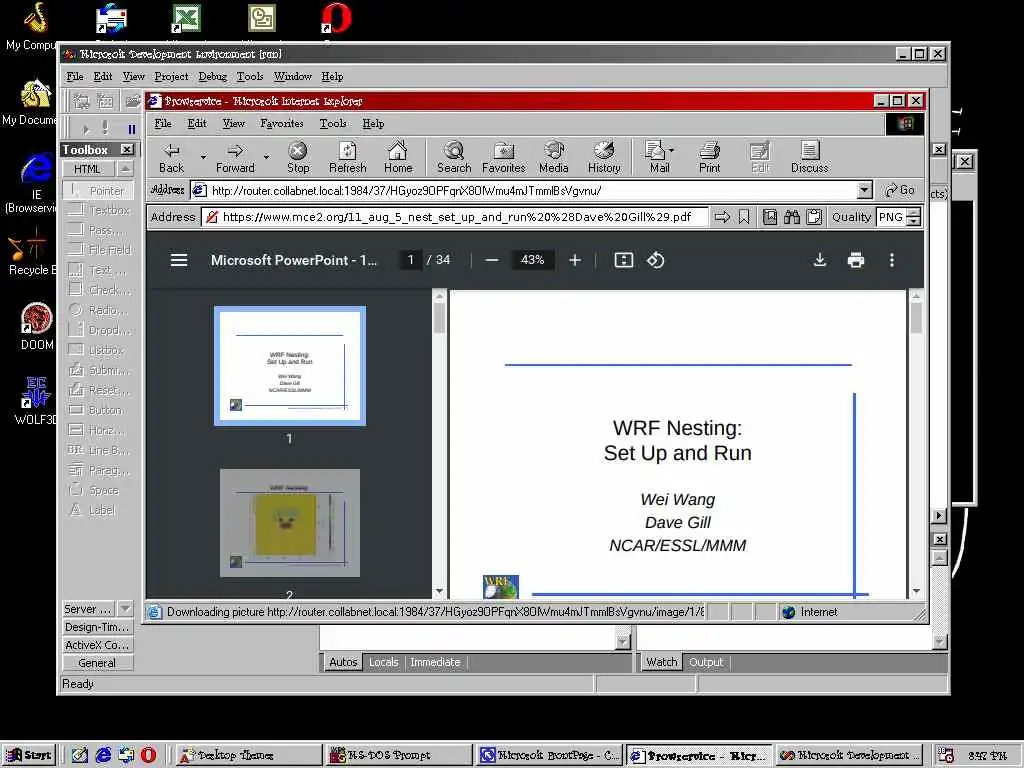
Task: Show the browsing History pane
Action: coord(604,158)
